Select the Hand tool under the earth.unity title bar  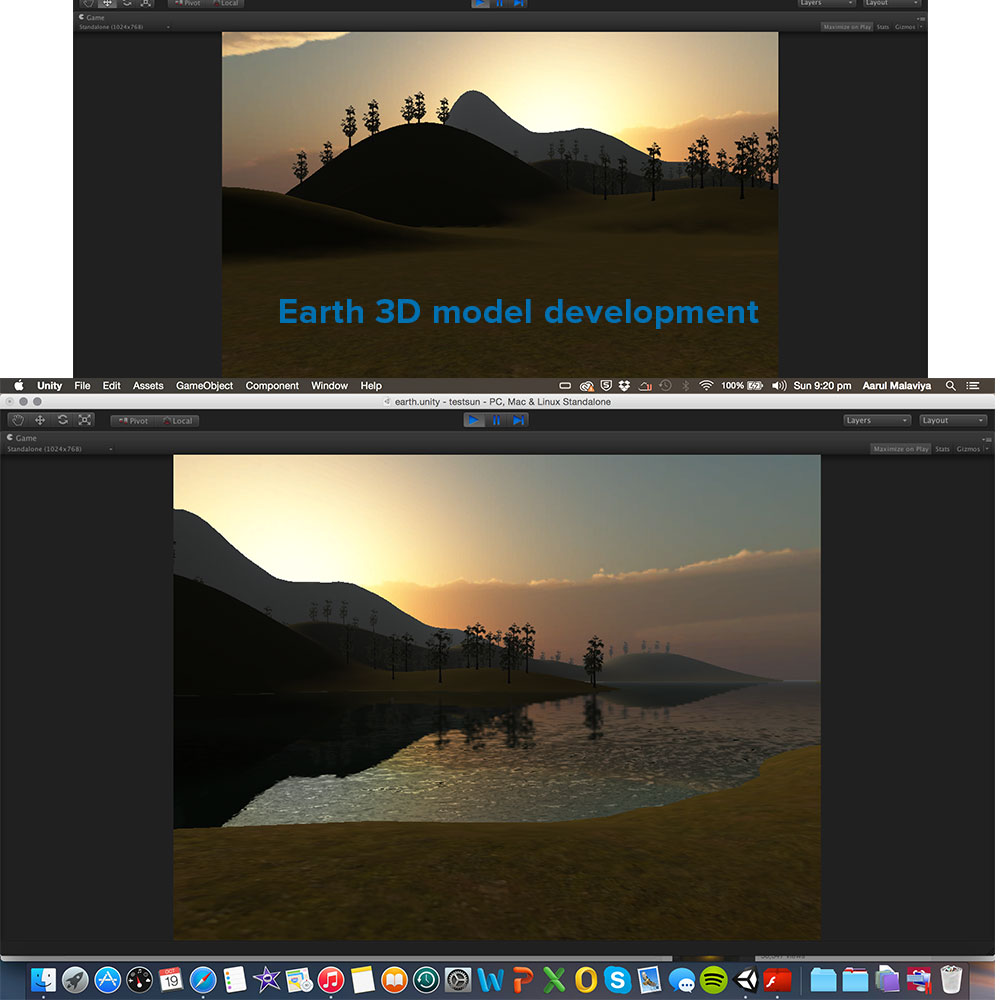[x=17, y=420]
